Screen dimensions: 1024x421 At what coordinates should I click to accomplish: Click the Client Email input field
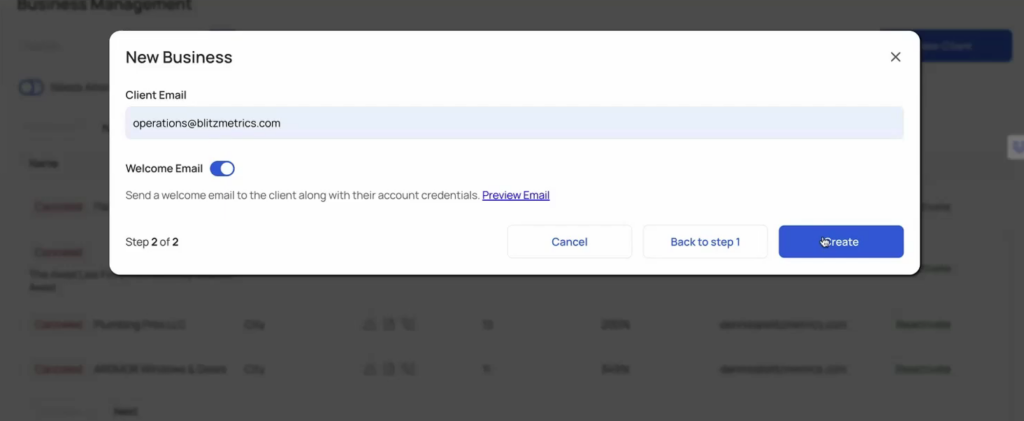tap(514, 123)
